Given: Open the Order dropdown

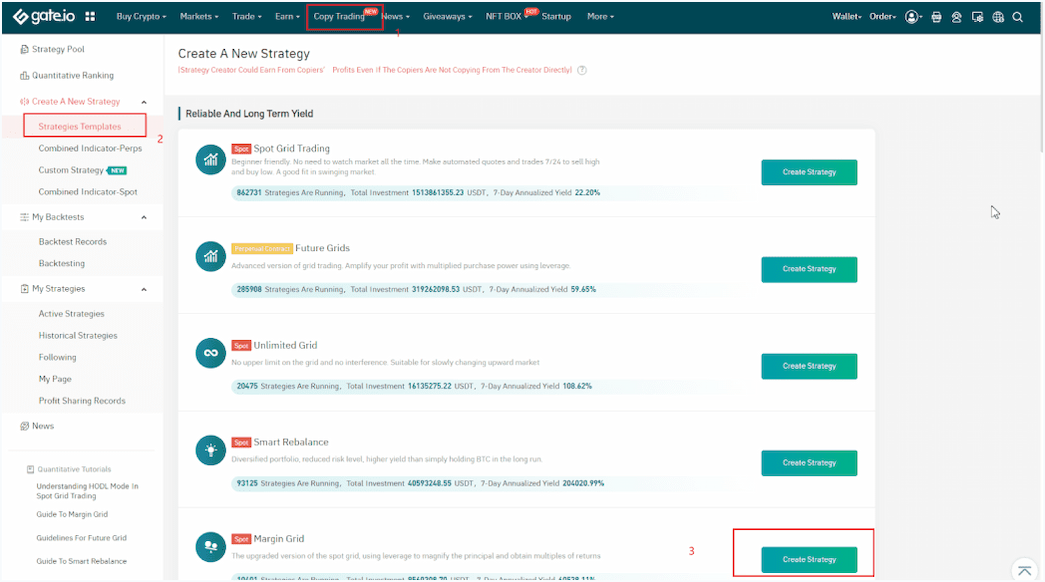Looking at the screenshot, I should 882,17.
